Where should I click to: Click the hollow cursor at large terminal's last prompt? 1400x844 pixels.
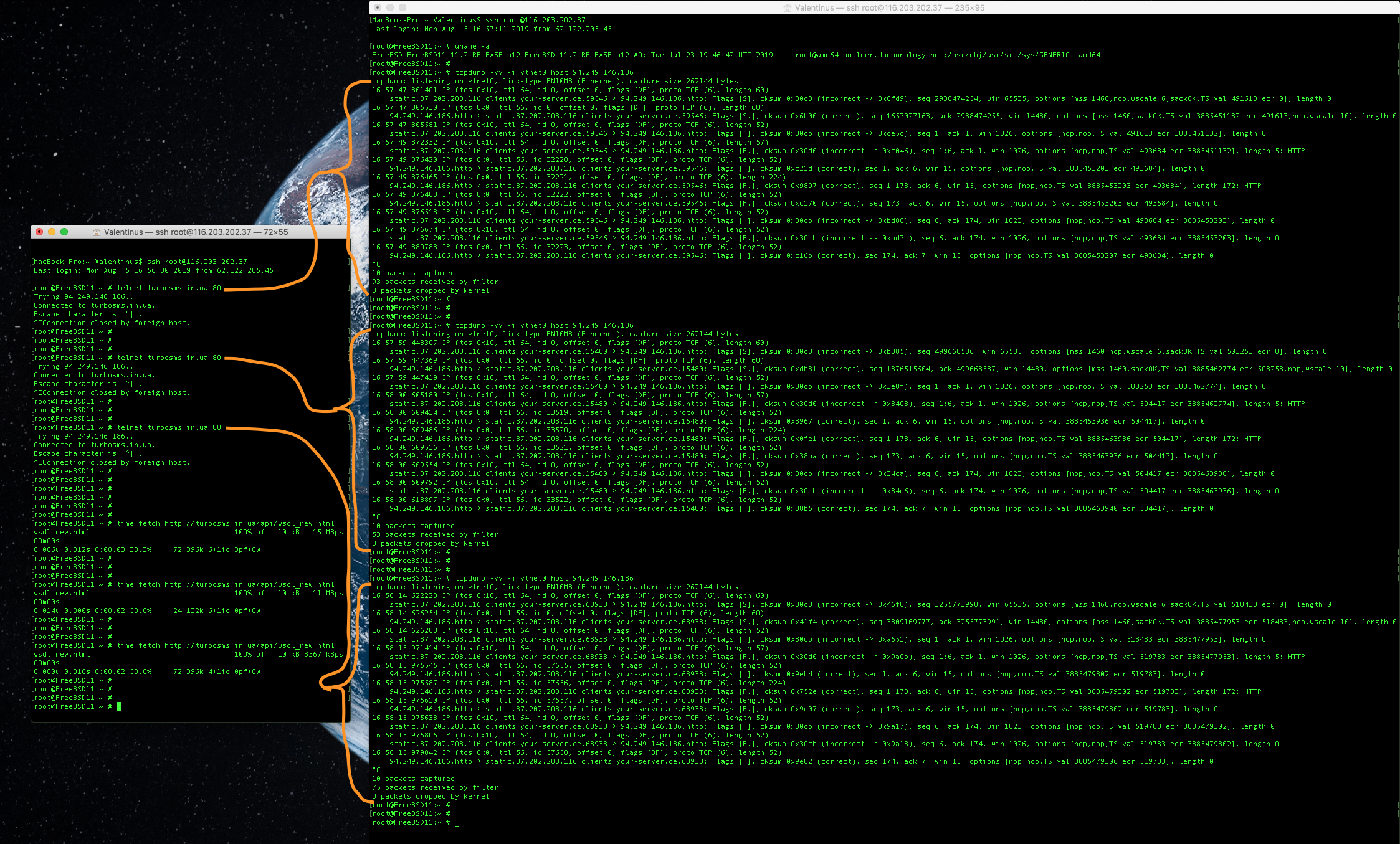pos(457,822)
